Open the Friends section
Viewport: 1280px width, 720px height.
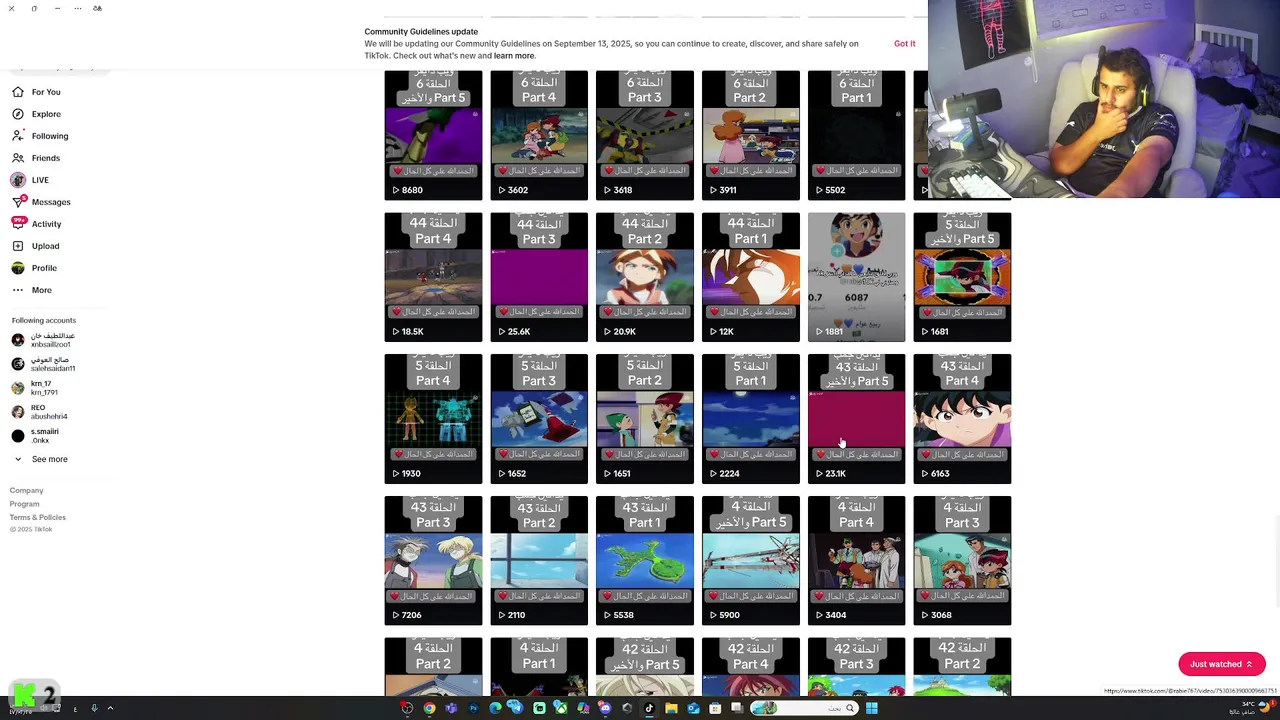click(x=36, y=158)
